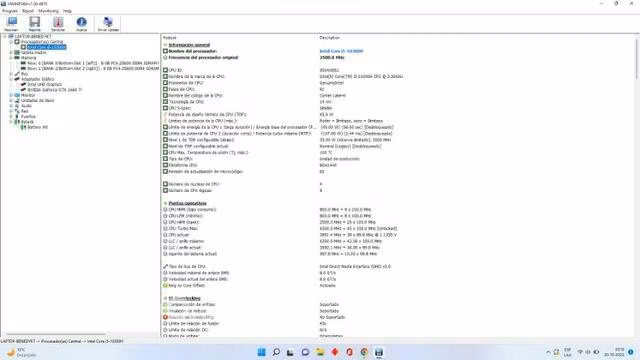The height and width of the screenshot is (360, 640).
Task: Select the Puertos tree node
Action: (x=28, y=116)
